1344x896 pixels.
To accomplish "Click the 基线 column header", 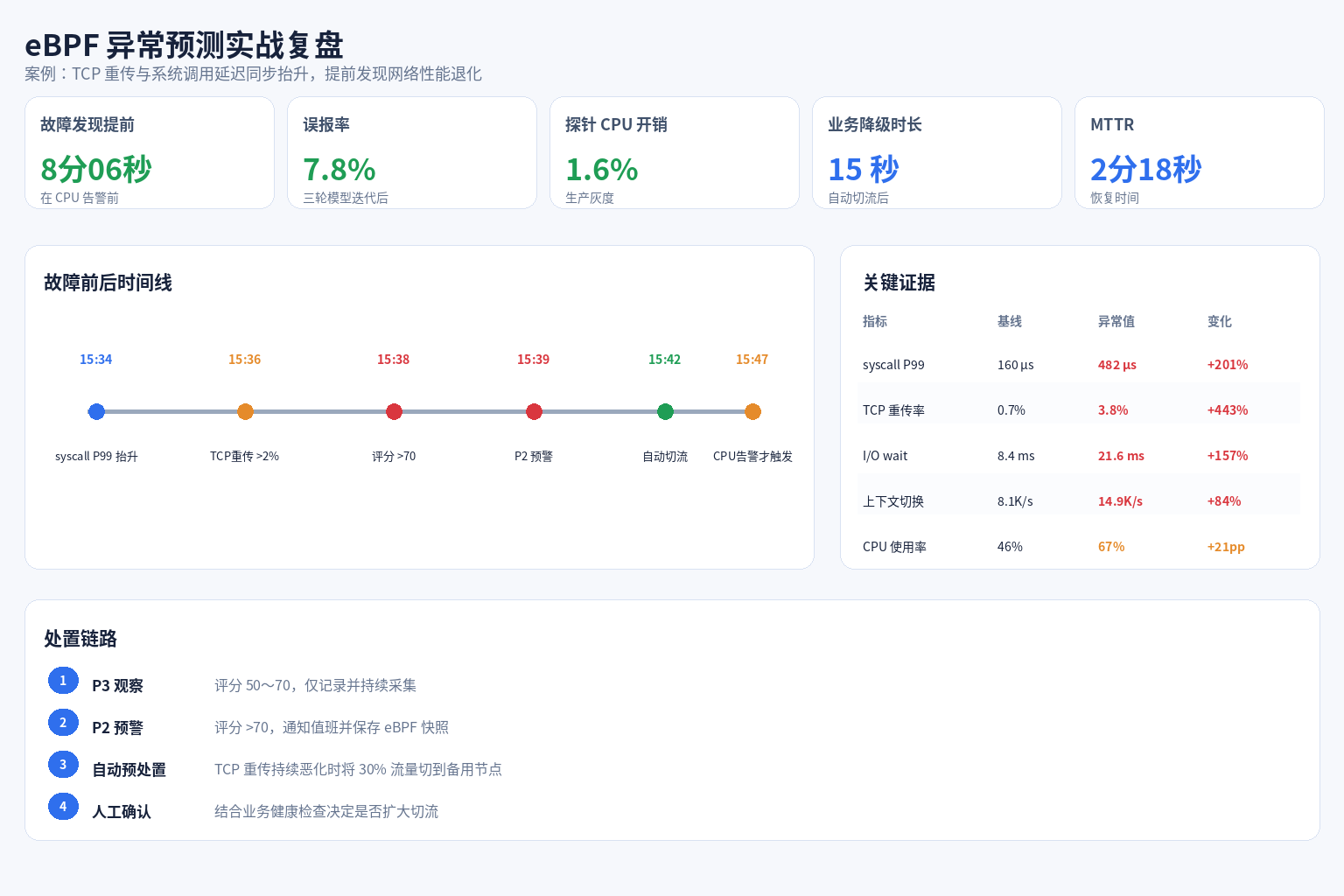I will [1010, 321].
